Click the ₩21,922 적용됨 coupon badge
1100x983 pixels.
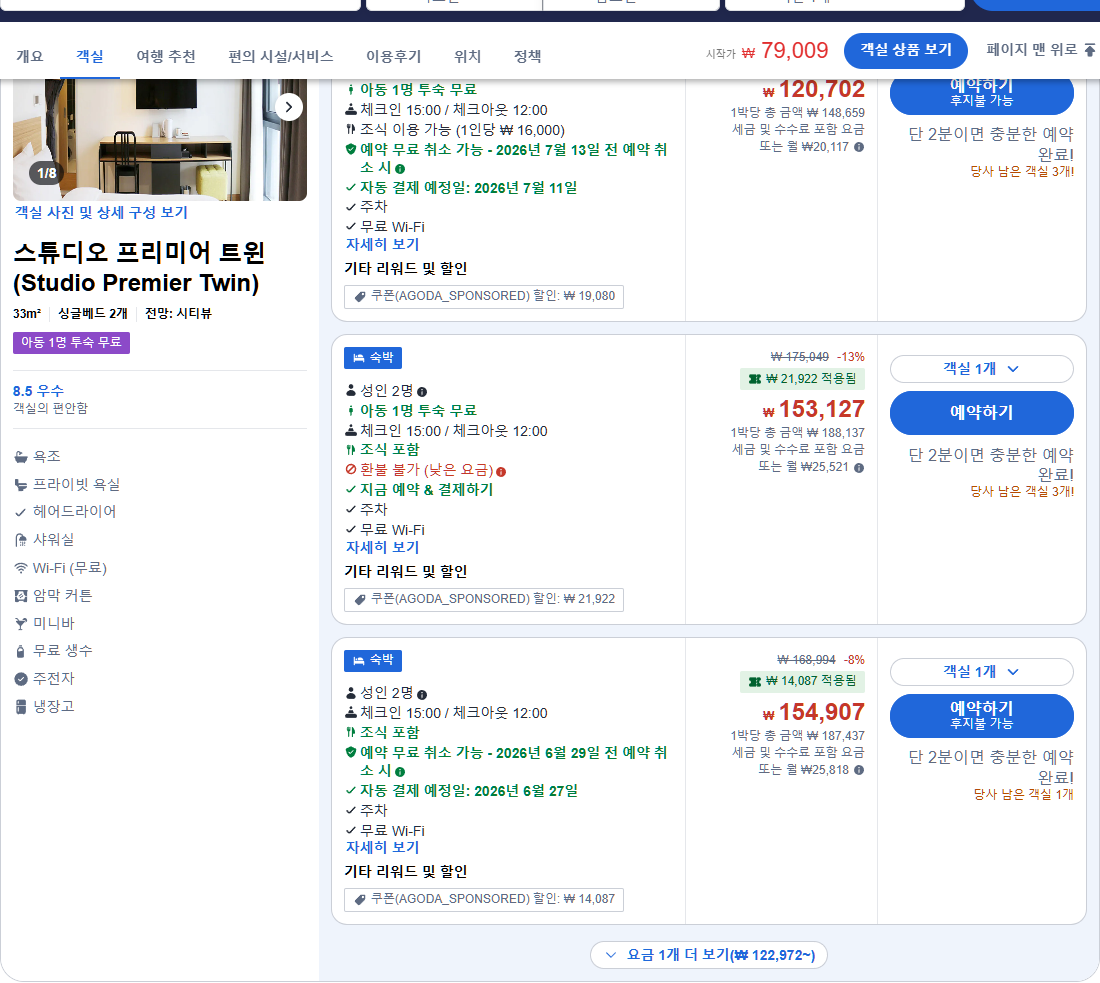coord(802,380)
